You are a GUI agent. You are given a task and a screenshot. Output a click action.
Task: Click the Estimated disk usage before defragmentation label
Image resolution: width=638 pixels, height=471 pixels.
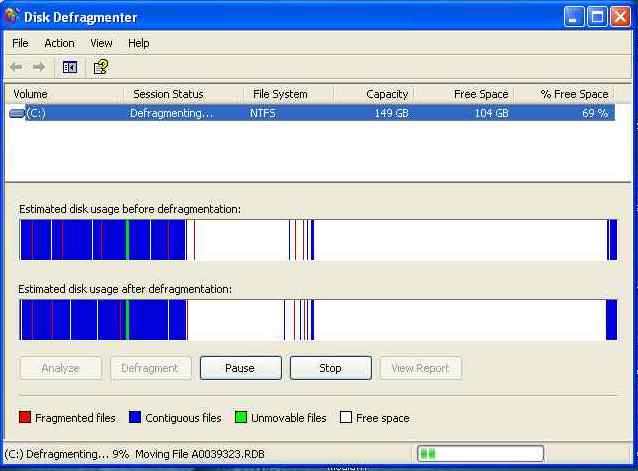(x=130, y=209)
